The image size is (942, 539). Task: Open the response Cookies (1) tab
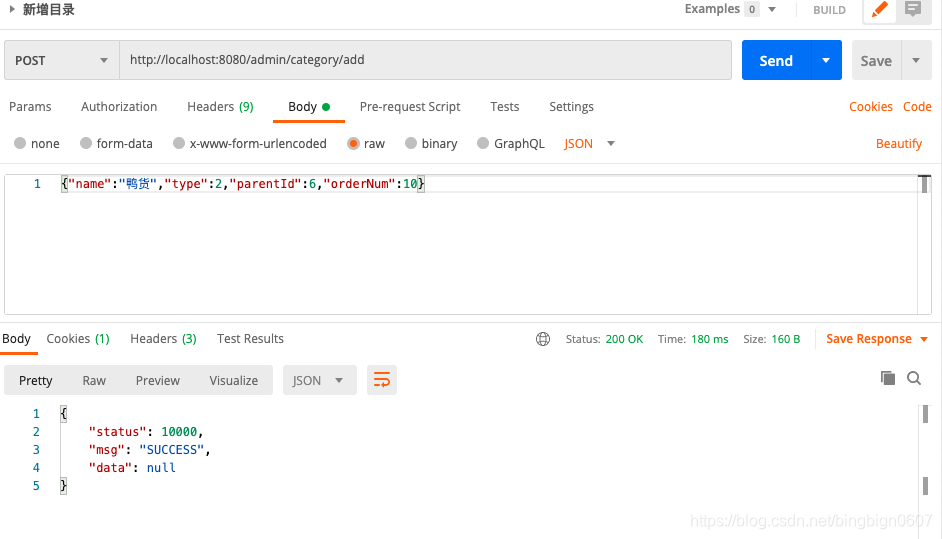click(x=78, y=339)
